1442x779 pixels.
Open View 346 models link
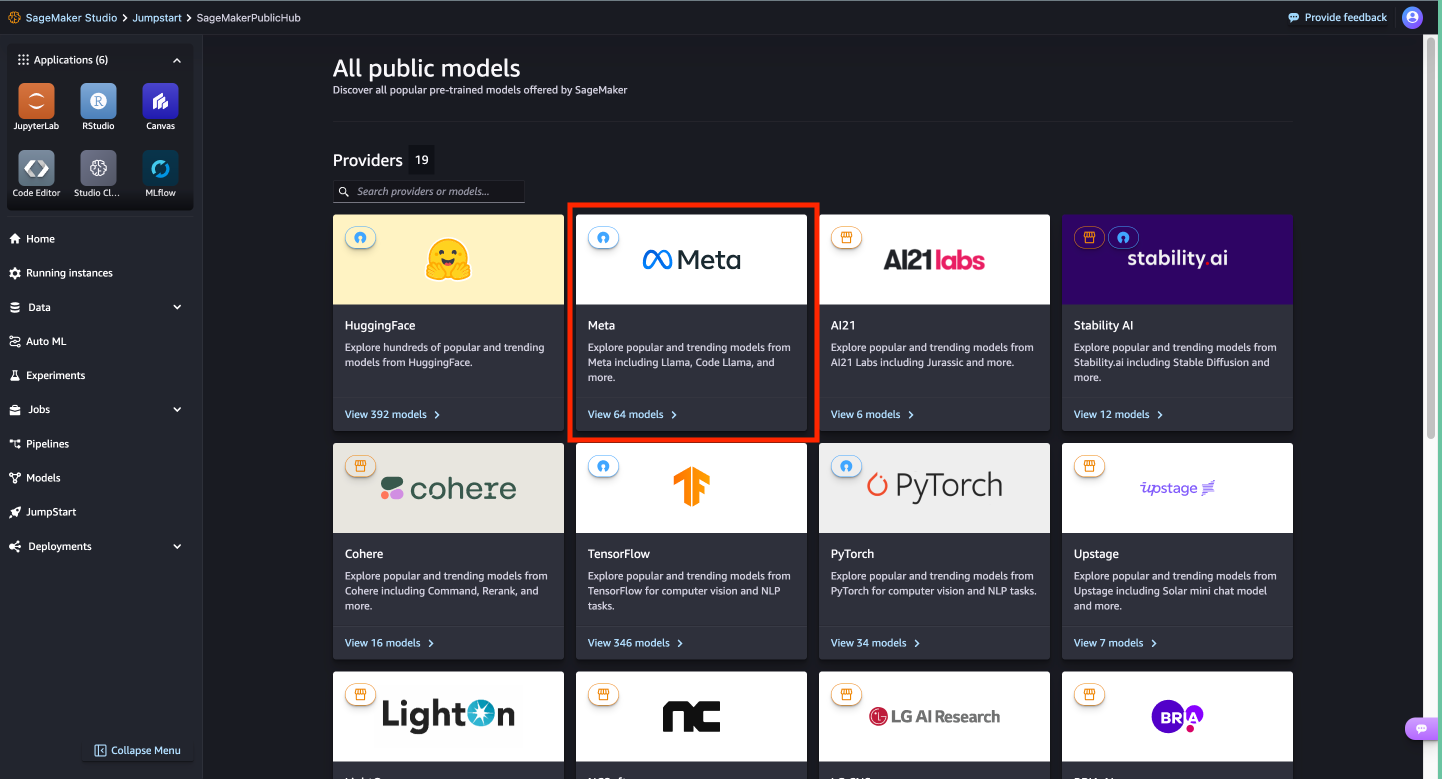(x=635, y=643)
